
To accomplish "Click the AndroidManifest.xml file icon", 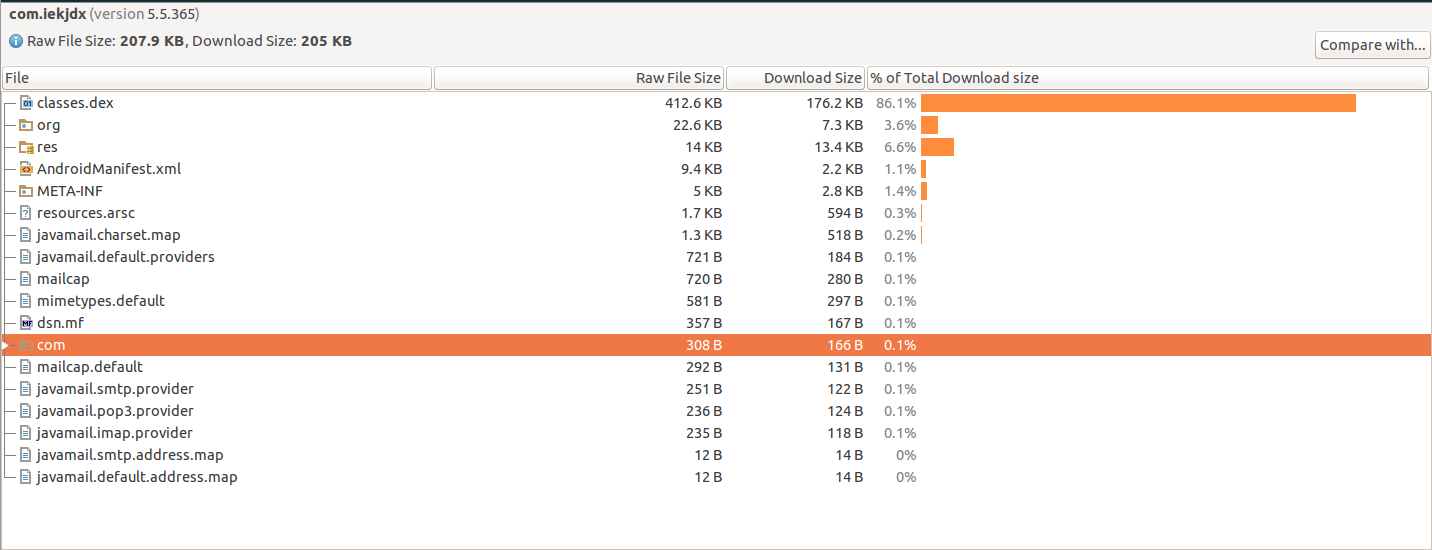I will coord(27,169).
